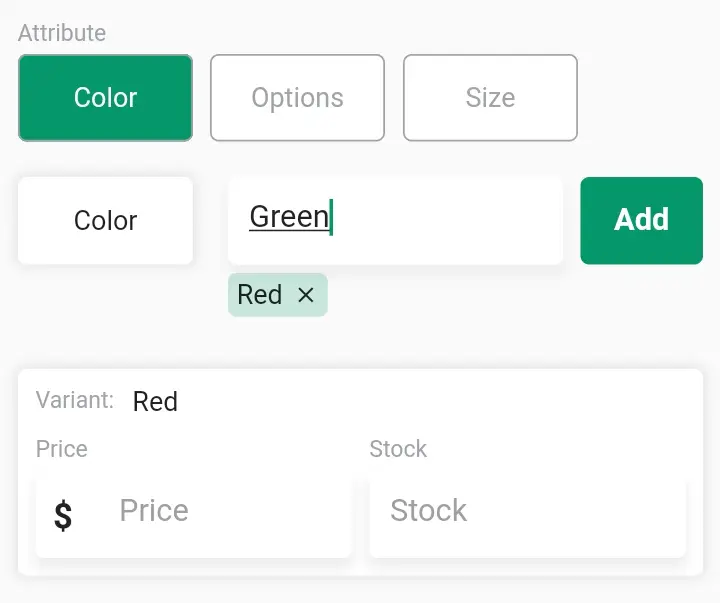Click the Stock label above the field

coord(398,449)
